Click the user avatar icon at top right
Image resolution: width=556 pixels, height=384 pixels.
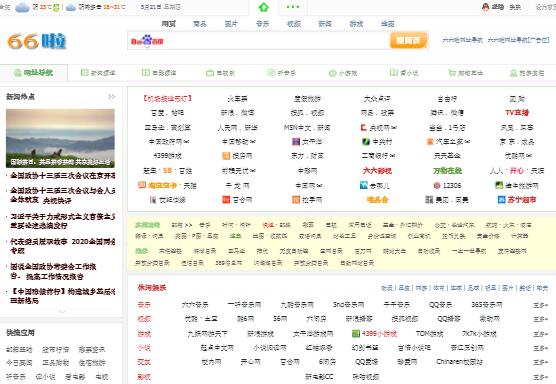pyautogui.click(x=485, y=7)
